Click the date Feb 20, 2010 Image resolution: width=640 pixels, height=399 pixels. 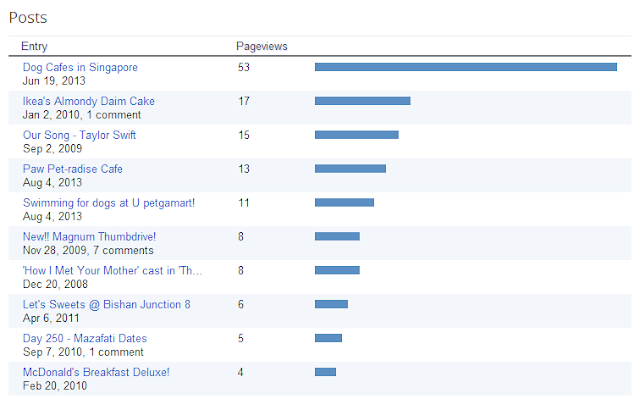pos(55,386)
